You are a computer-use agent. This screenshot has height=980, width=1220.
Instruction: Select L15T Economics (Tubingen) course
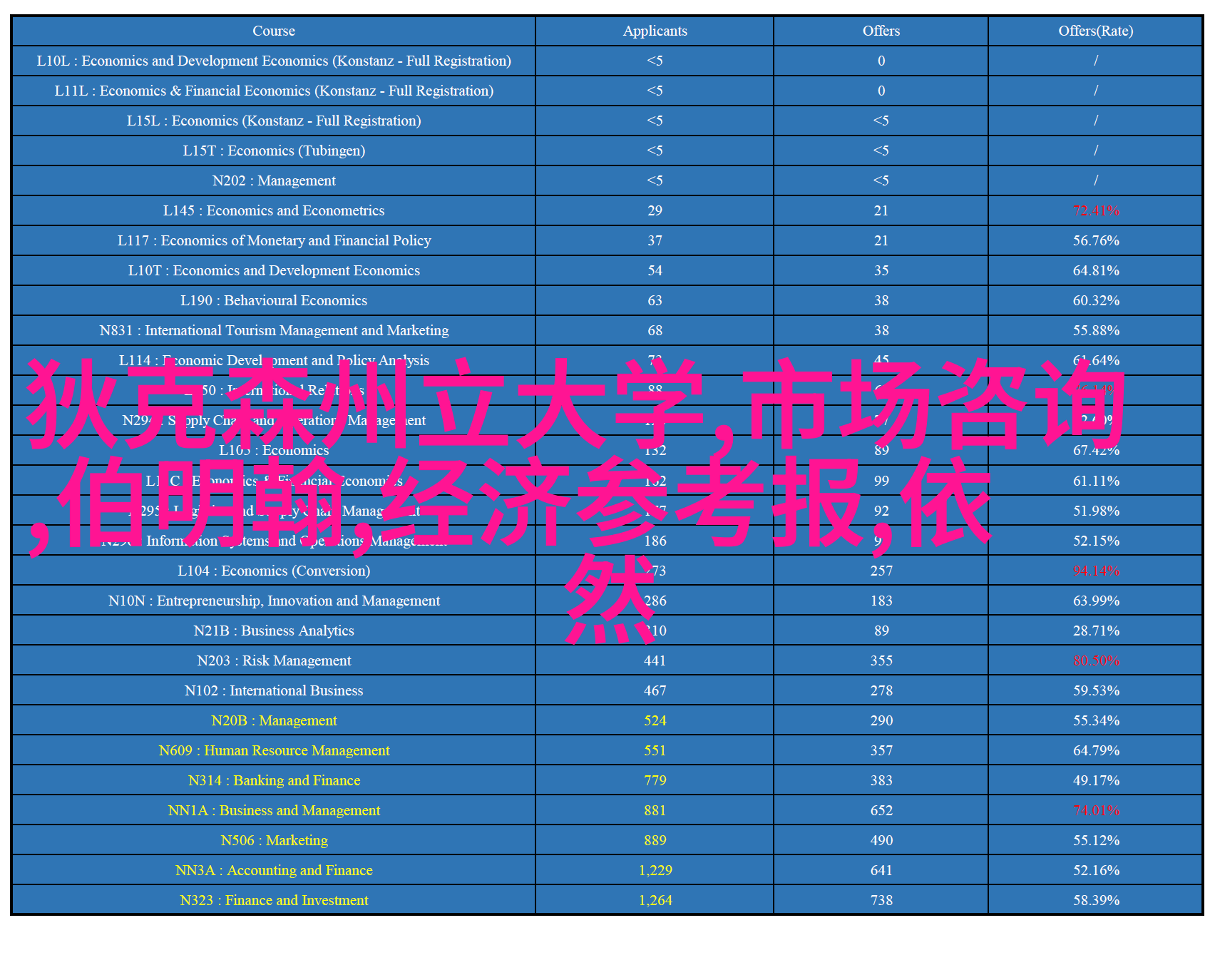(x=274, y=150)
